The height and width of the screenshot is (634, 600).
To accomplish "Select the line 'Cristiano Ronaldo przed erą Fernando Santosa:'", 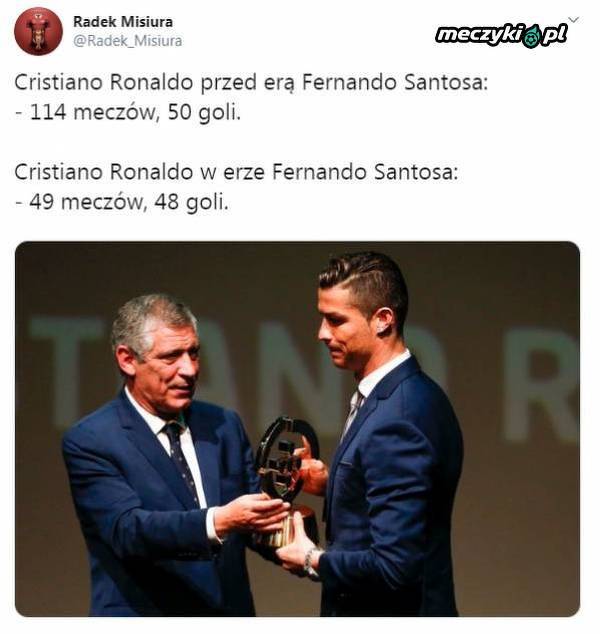I will click(x=251, y=82).
